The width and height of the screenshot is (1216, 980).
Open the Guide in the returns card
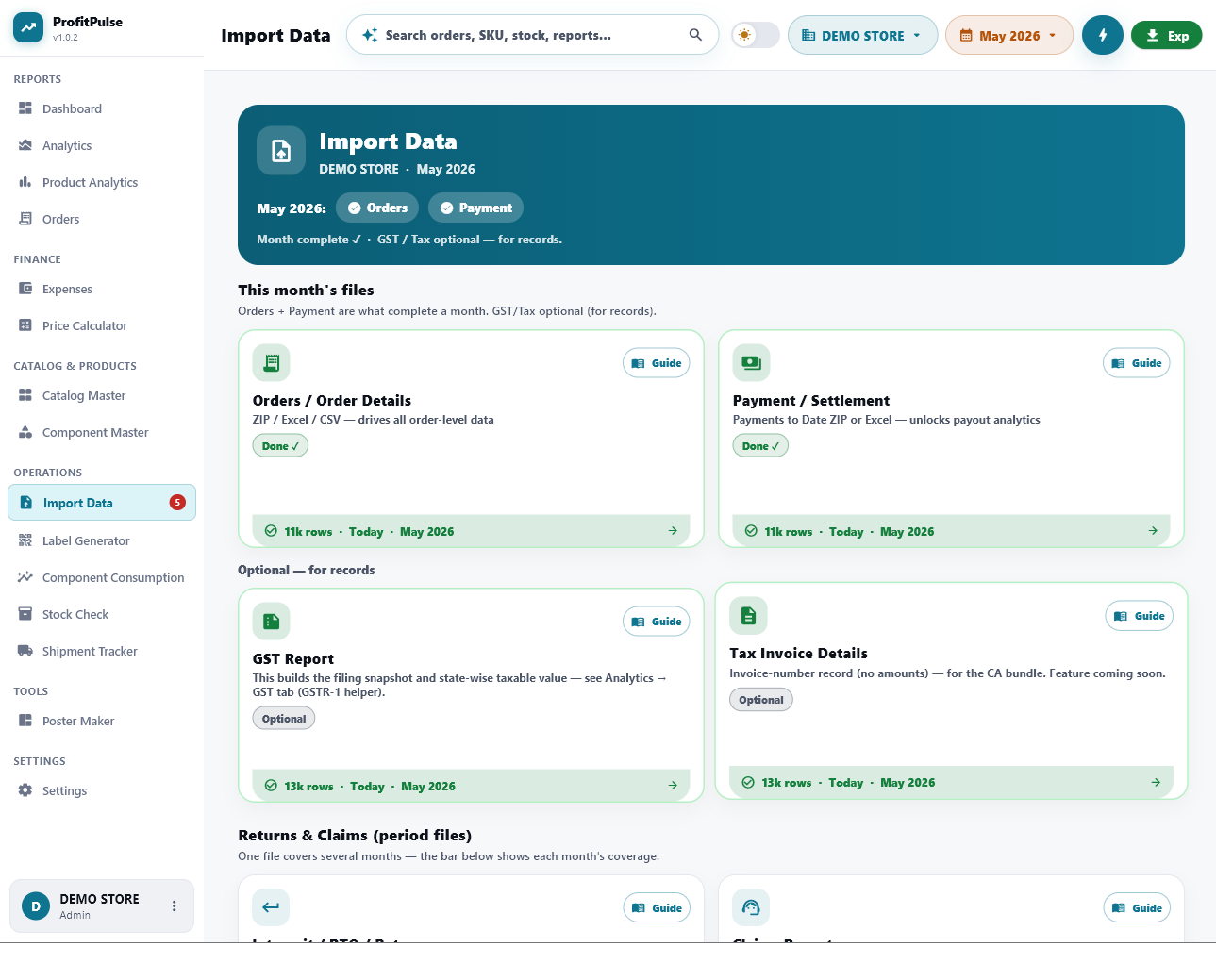658,908
